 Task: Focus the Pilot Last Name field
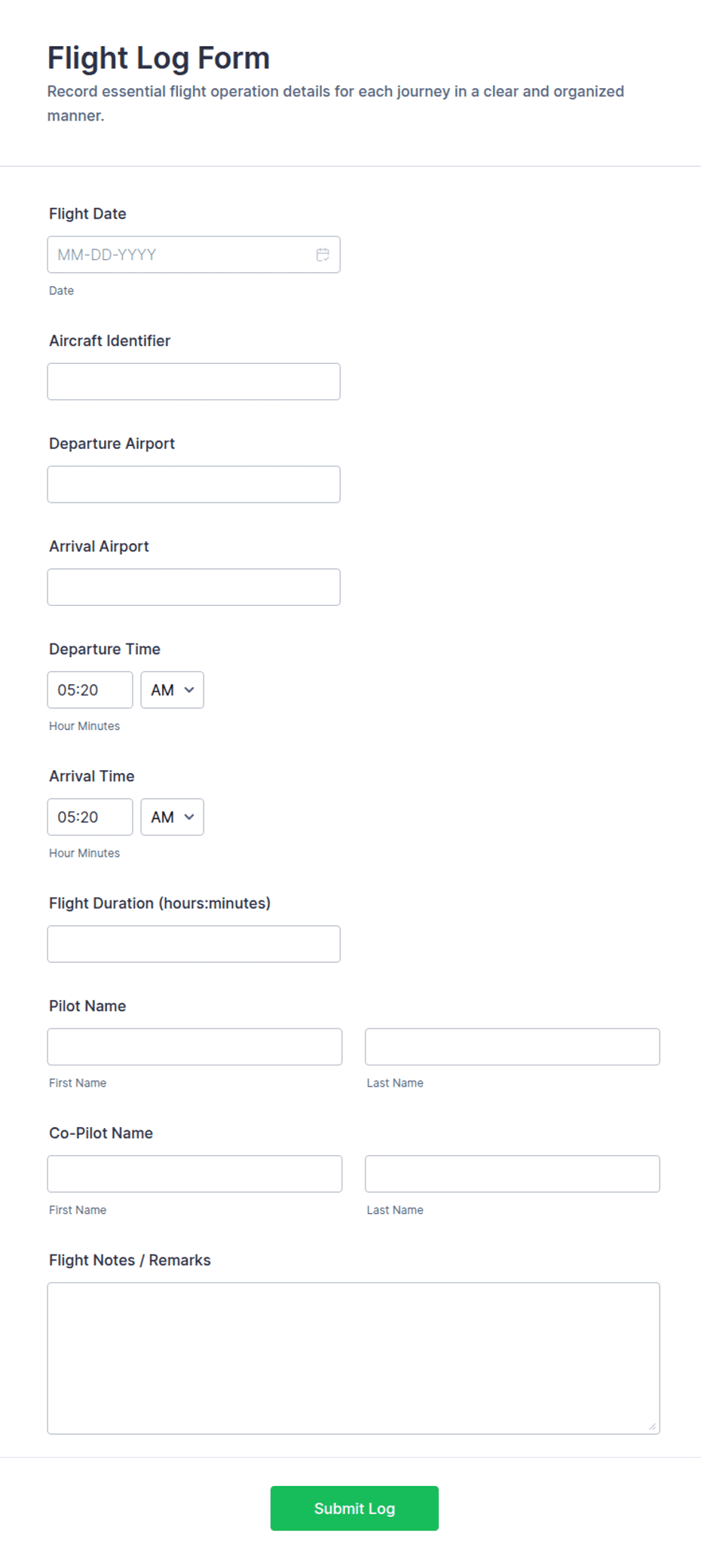coord(513,1047)
